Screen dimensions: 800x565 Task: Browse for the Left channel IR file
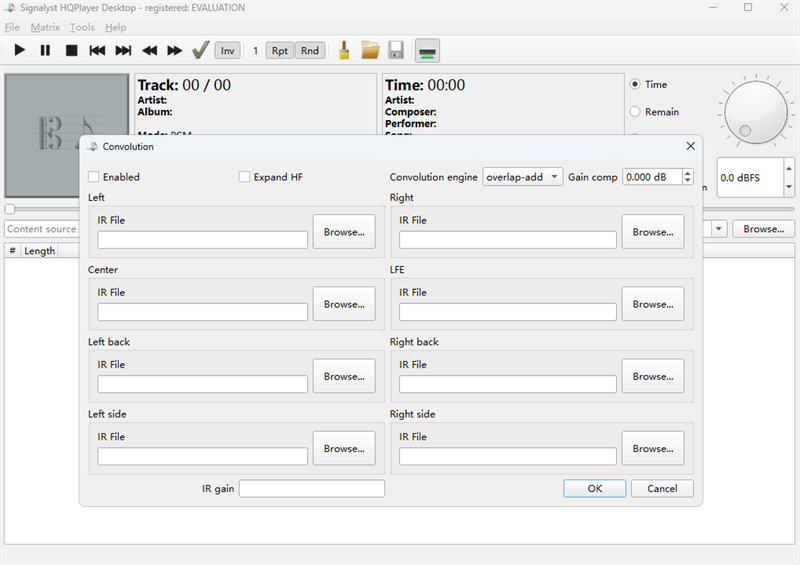(344, 232)
